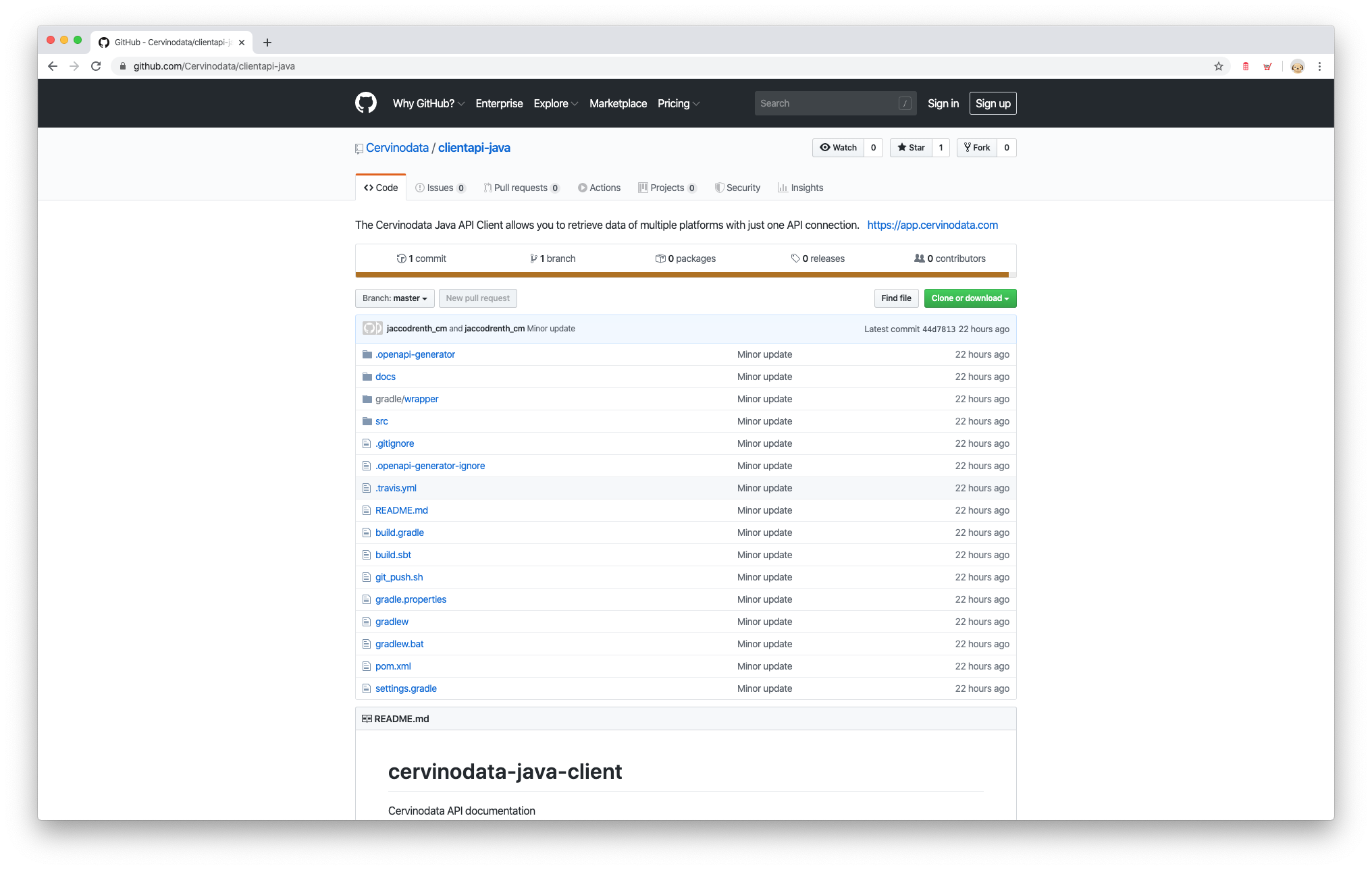This screenshot has height=870, width=1372.
Task: Close the GitHub browser tab
Action: (242, 43)
